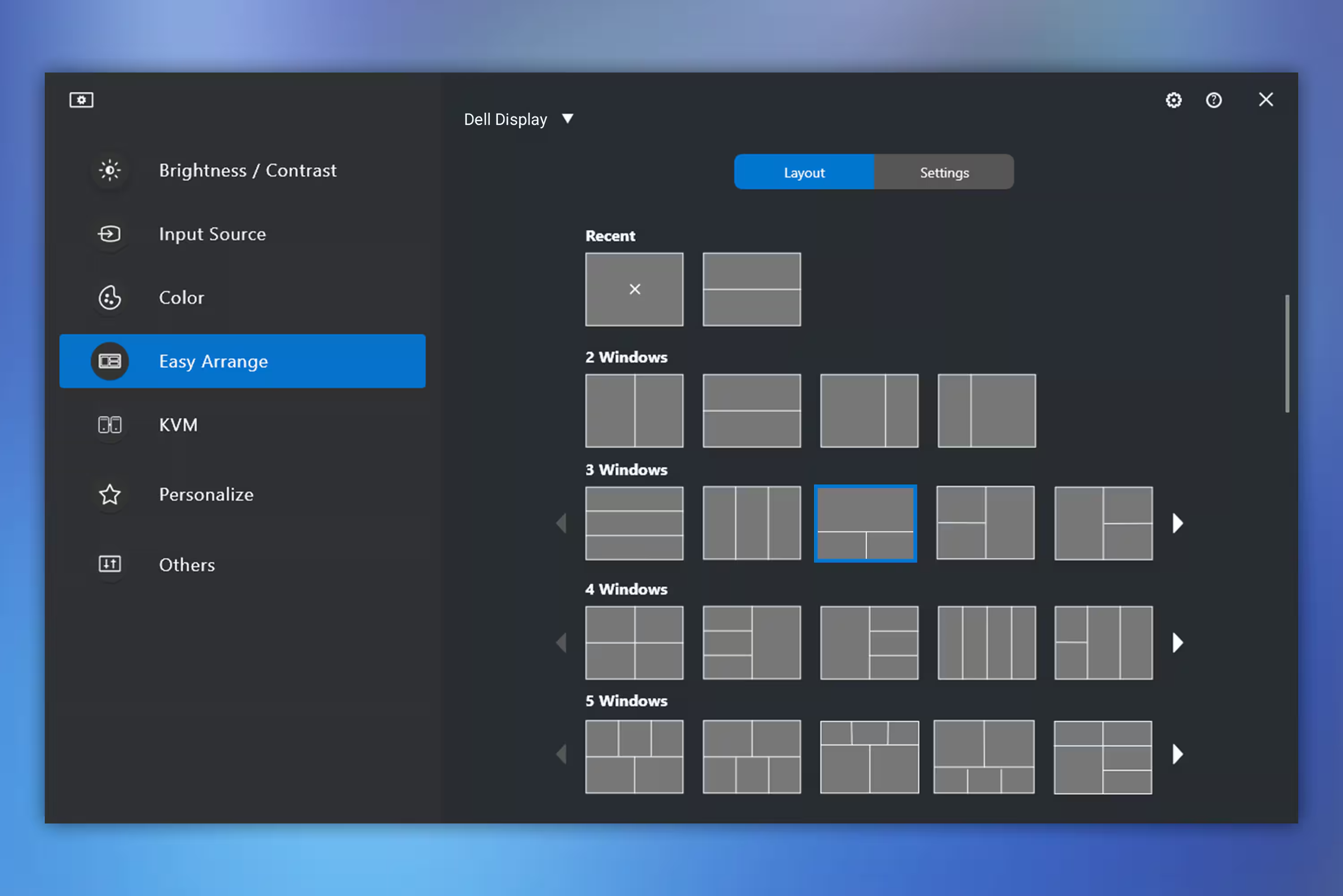The height and width of the screenshot is (896, 1343).
Task: Select the first 4 Windows layout
Action: click(x=635, y=642)
